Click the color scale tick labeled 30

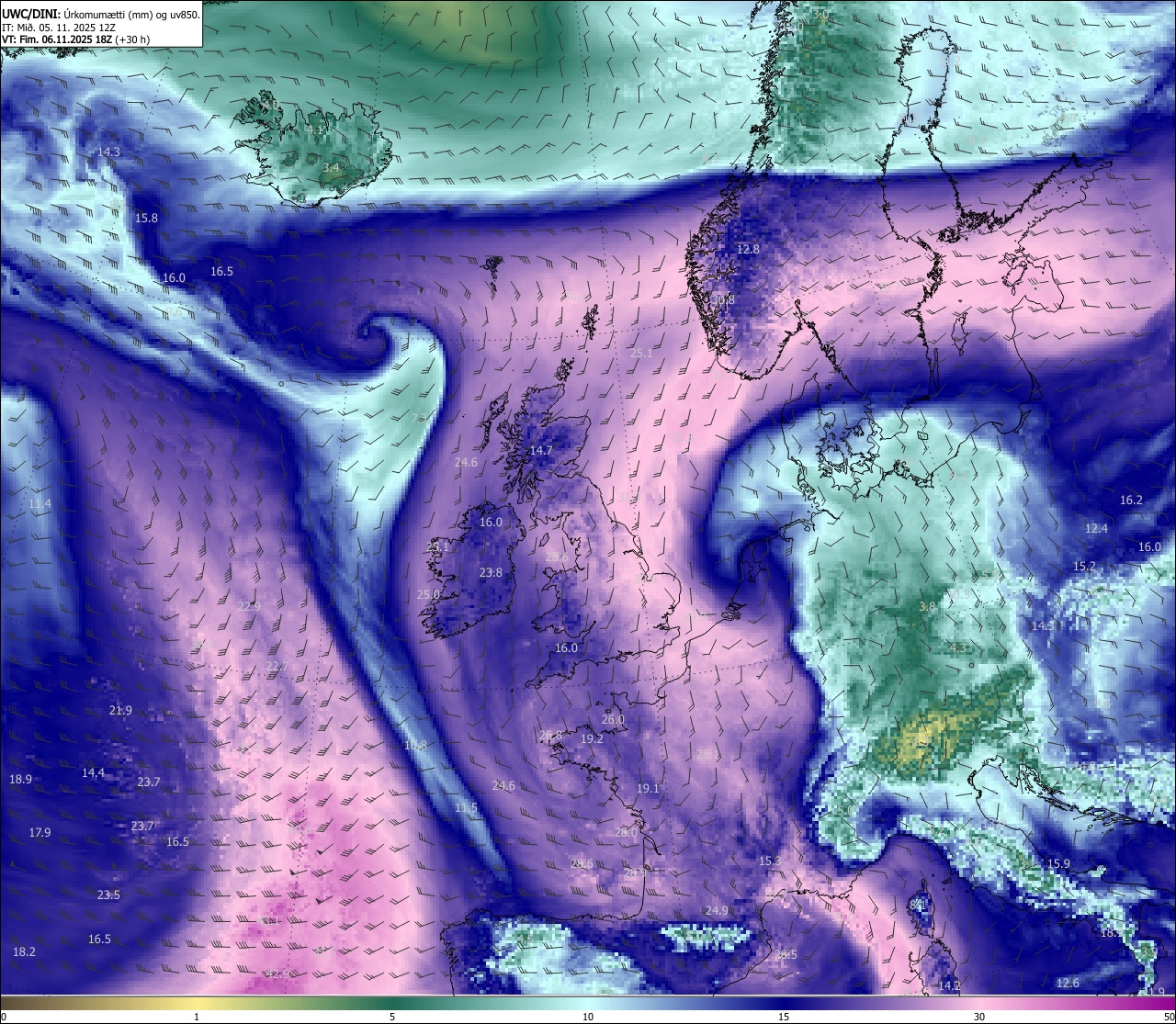pyautogui.click(x=979, y=1017)
